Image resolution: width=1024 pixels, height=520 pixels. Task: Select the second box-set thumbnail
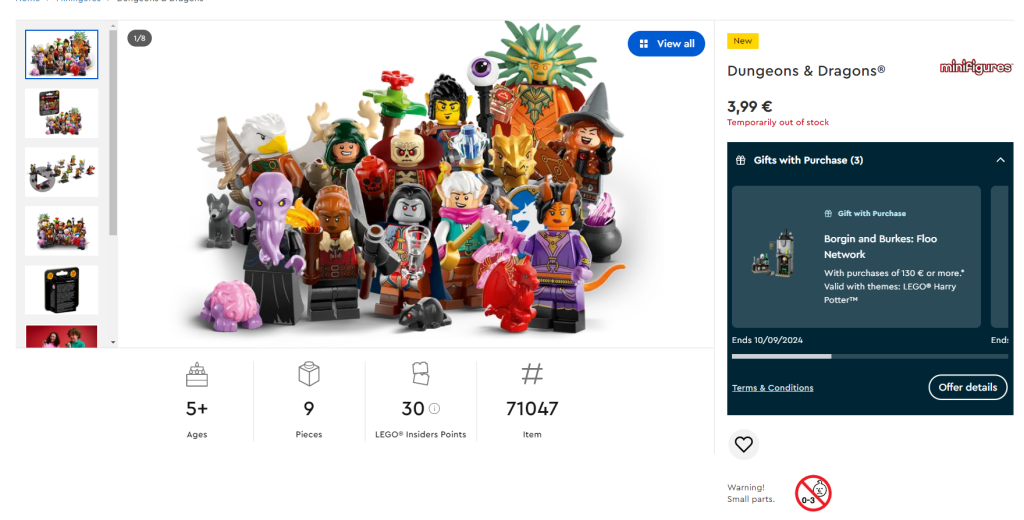pos(62,113)
